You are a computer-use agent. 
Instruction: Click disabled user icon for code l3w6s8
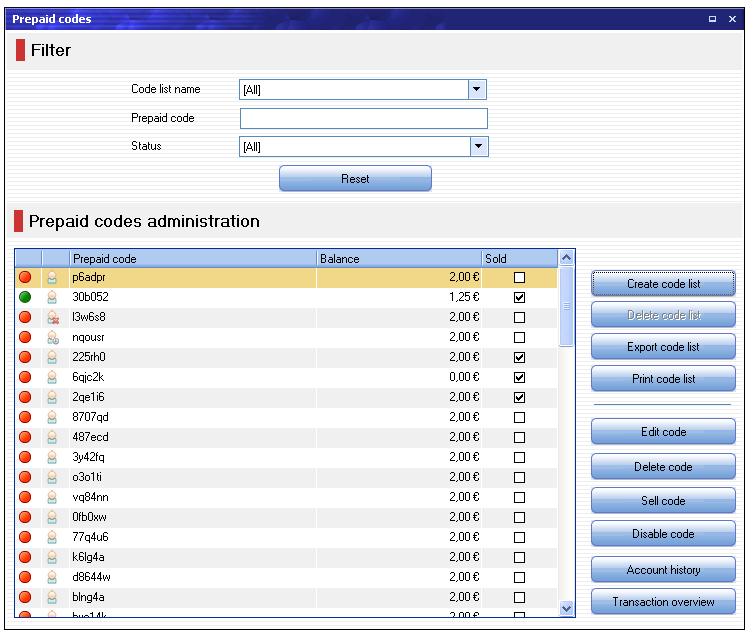click(53, 318)
